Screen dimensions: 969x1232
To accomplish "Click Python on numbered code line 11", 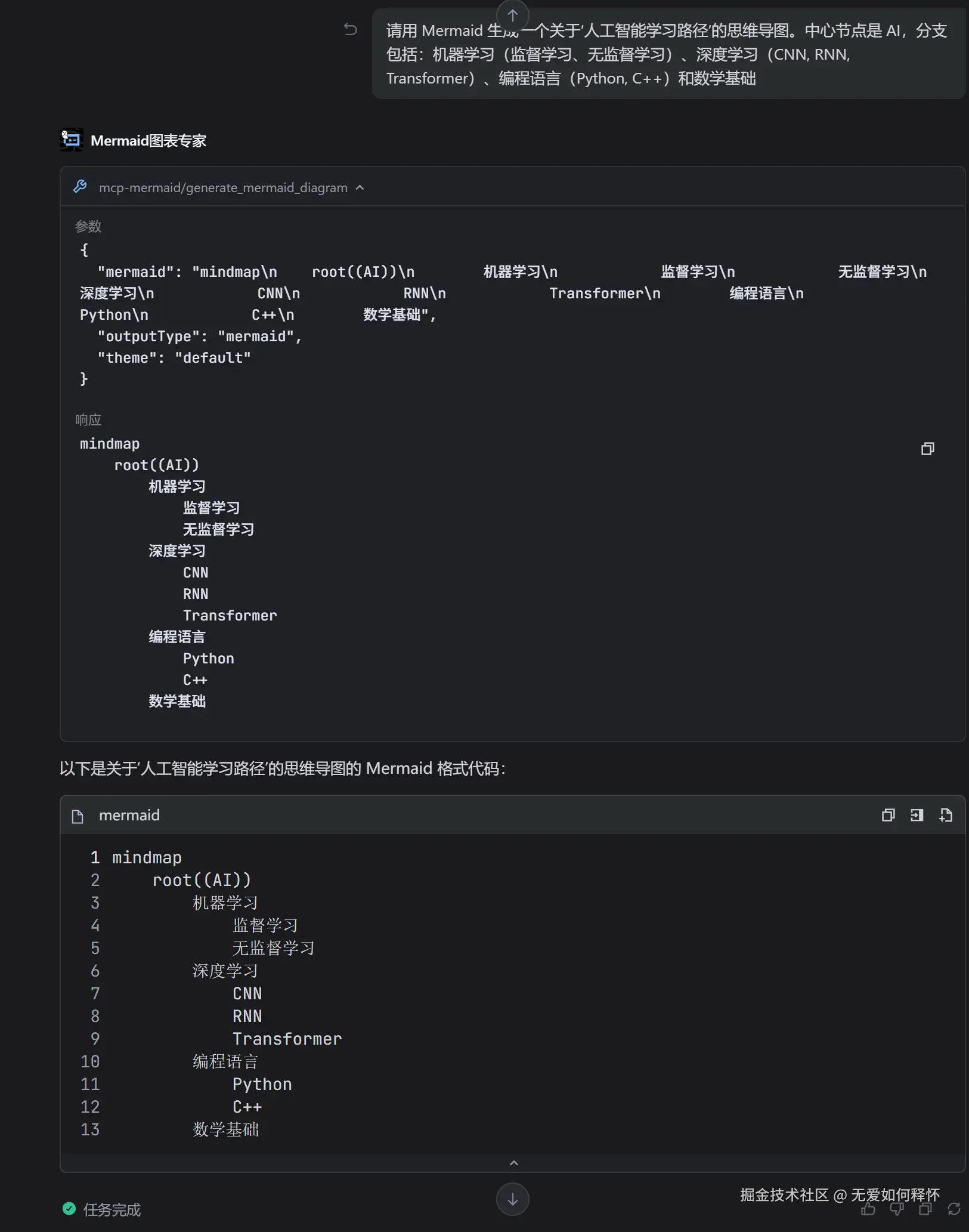I will pyautogui.click(x=262, y=1085).
